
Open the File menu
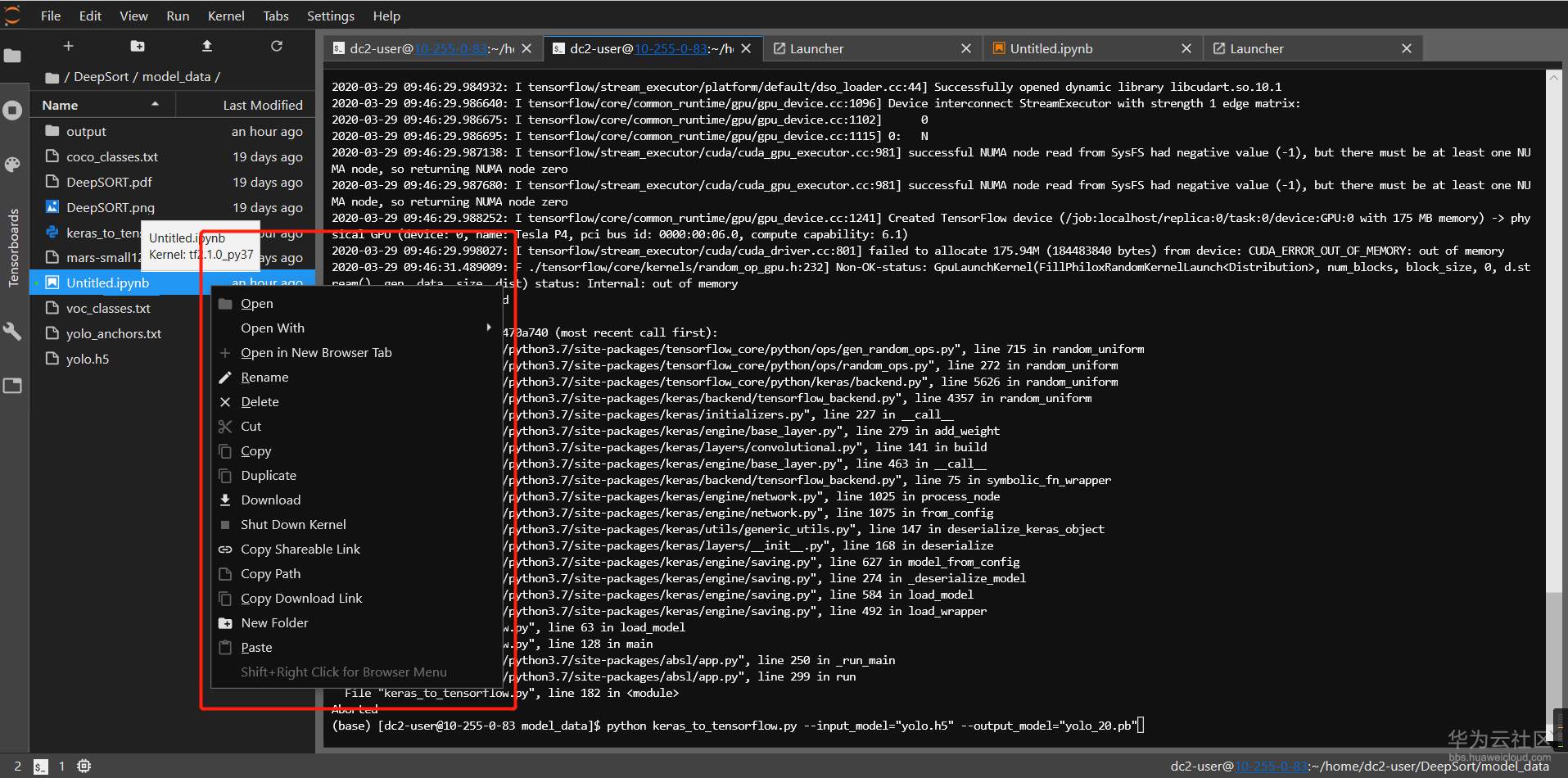(x=51, y=16)
